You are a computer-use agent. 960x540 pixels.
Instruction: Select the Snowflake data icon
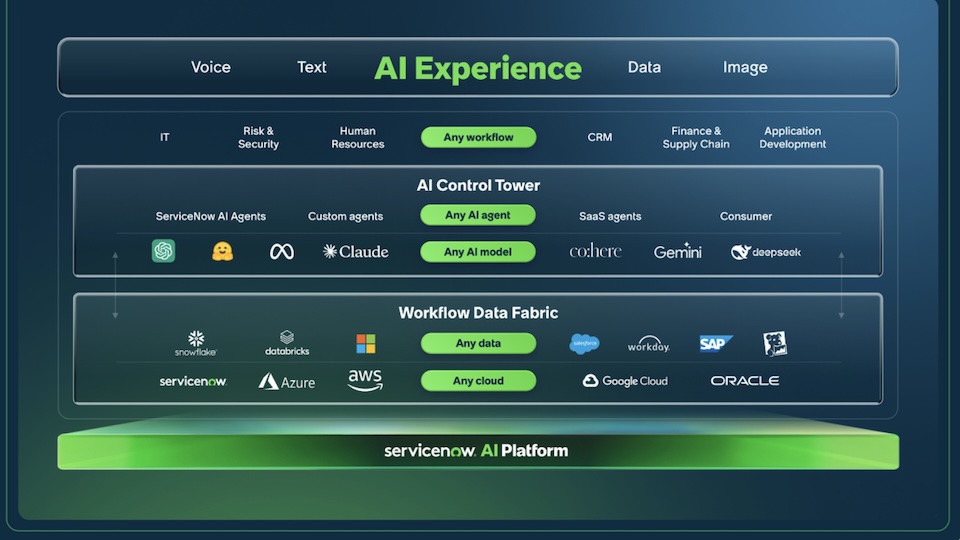196,343
